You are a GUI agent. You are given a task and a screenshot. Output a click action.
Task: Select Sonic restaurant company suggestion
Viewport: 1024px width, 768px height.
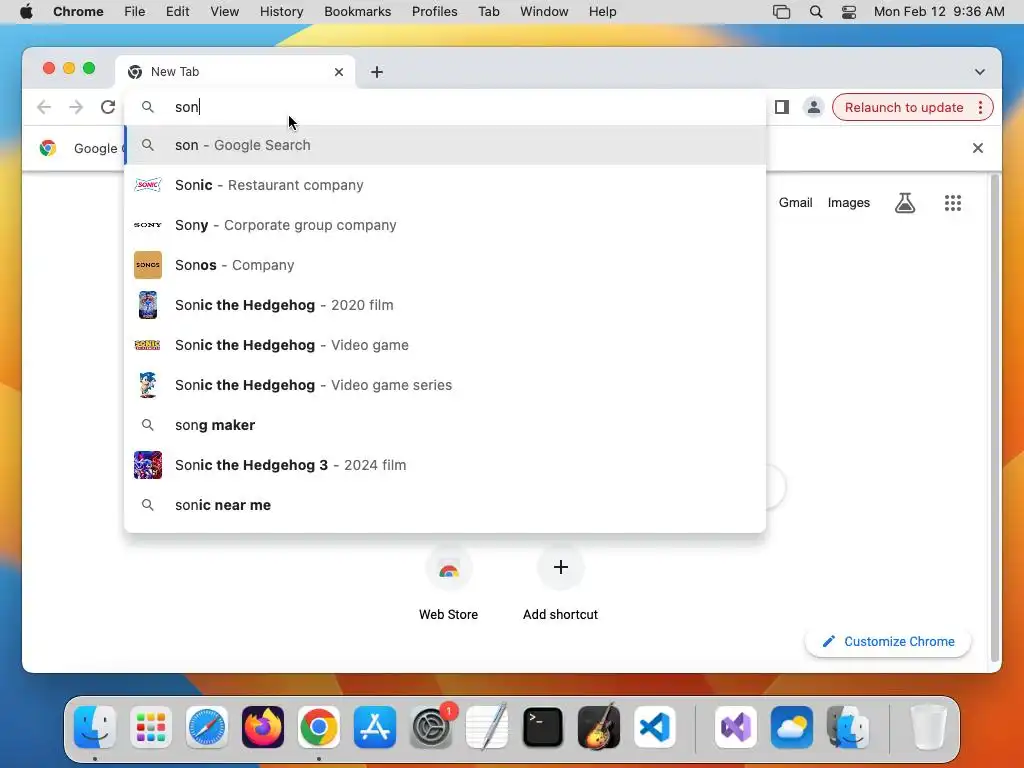click(445, 185)
